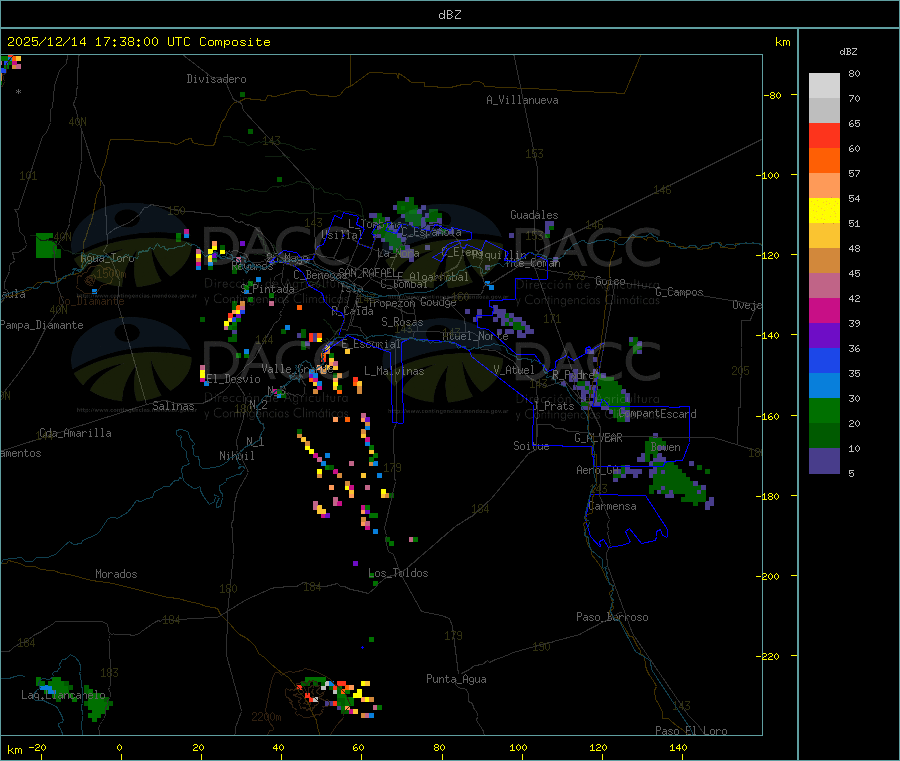
Task: Click the red 60-65 dBZ legend swatch
Action: [x=824, y=136]
